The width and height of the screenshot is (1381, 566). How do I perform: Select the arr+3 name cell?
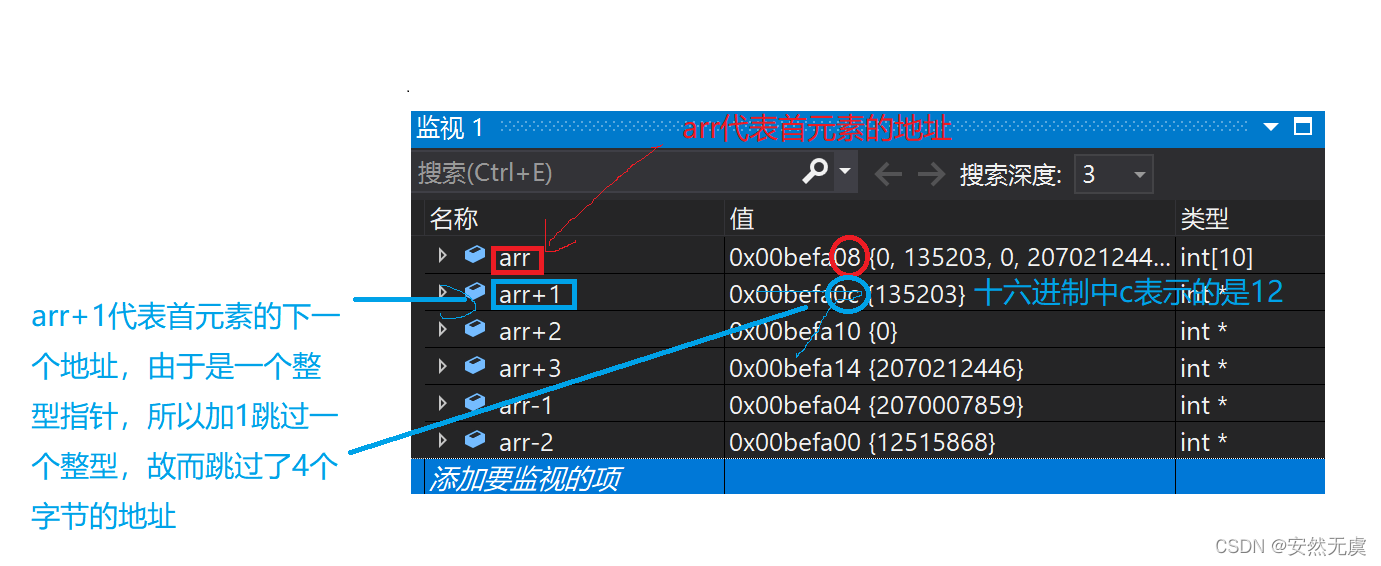530,368
